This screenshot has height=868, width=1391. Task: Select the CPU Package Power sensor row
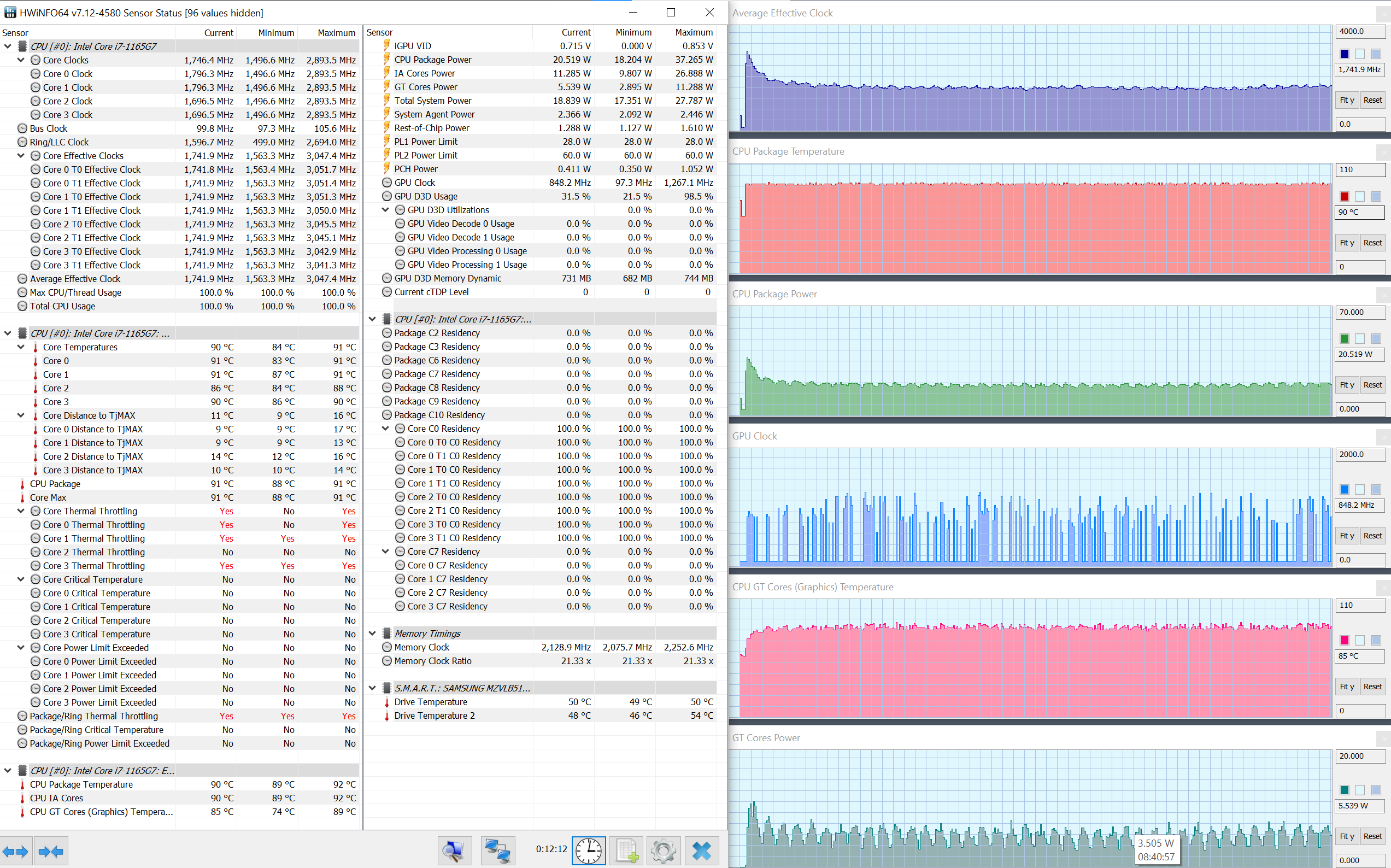[433, 60]
